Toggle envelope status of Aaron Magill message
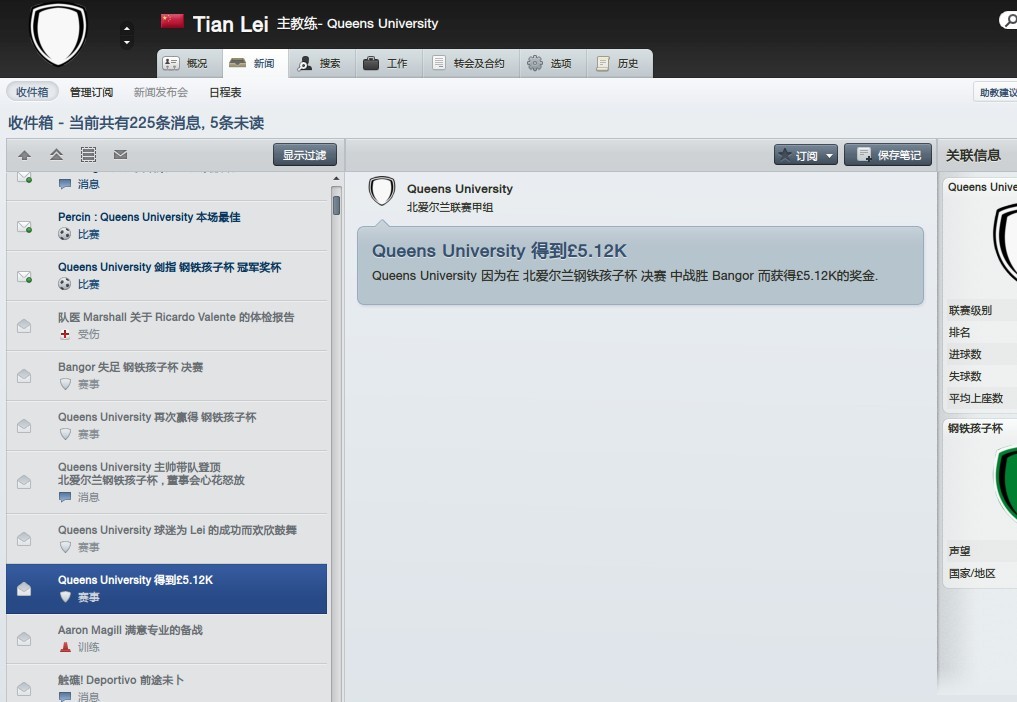The image size is (1017, 702). [24, 638]
